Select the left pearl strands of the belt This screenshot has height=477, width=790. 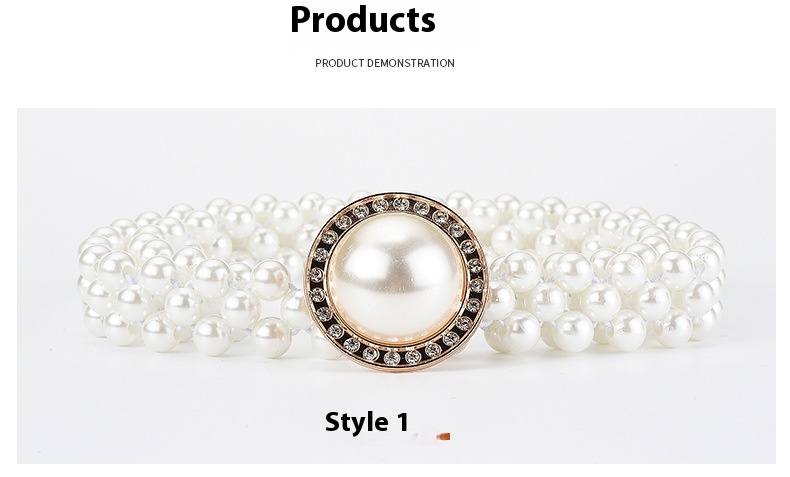point(196,275)
